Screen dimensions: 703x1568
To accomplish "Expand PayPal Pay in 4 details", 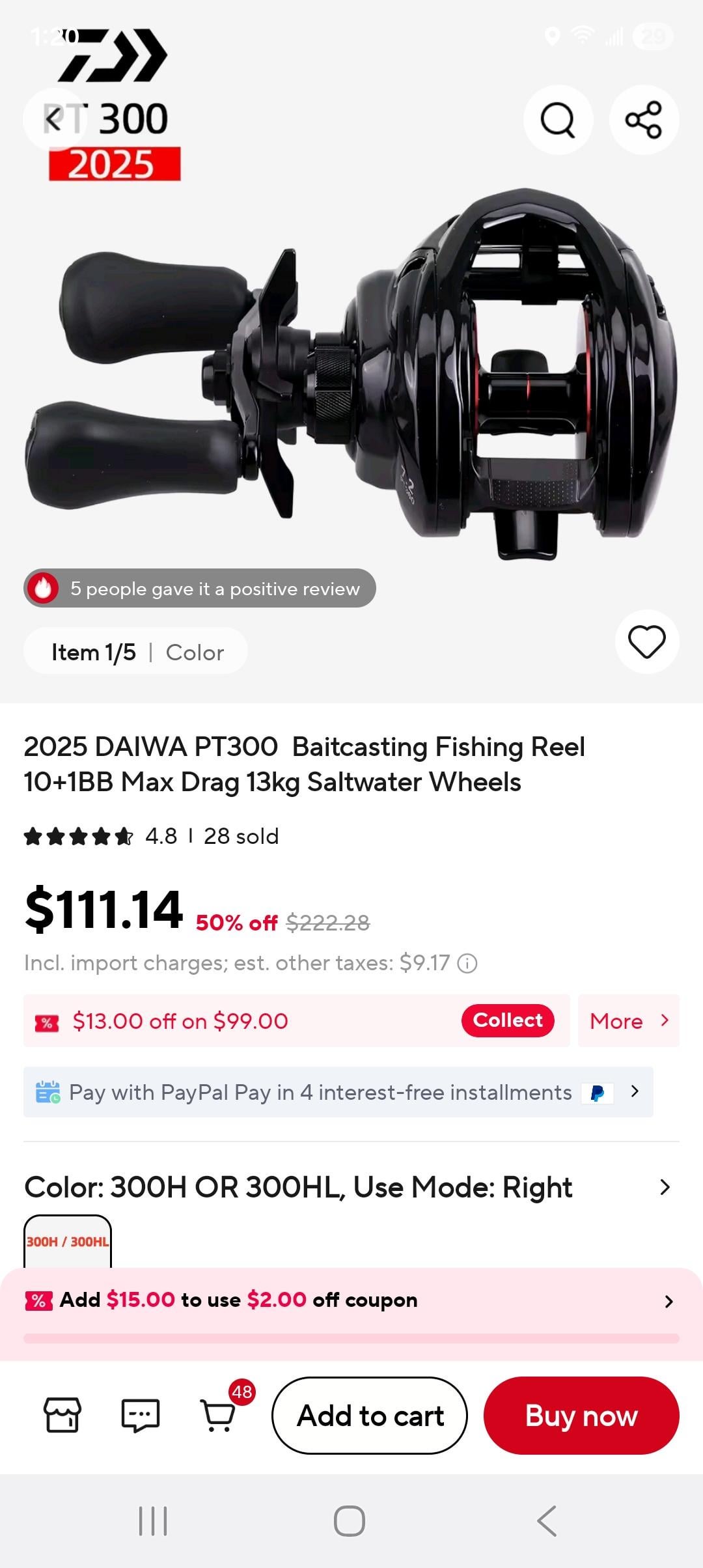I will [x=635, y=1091].
